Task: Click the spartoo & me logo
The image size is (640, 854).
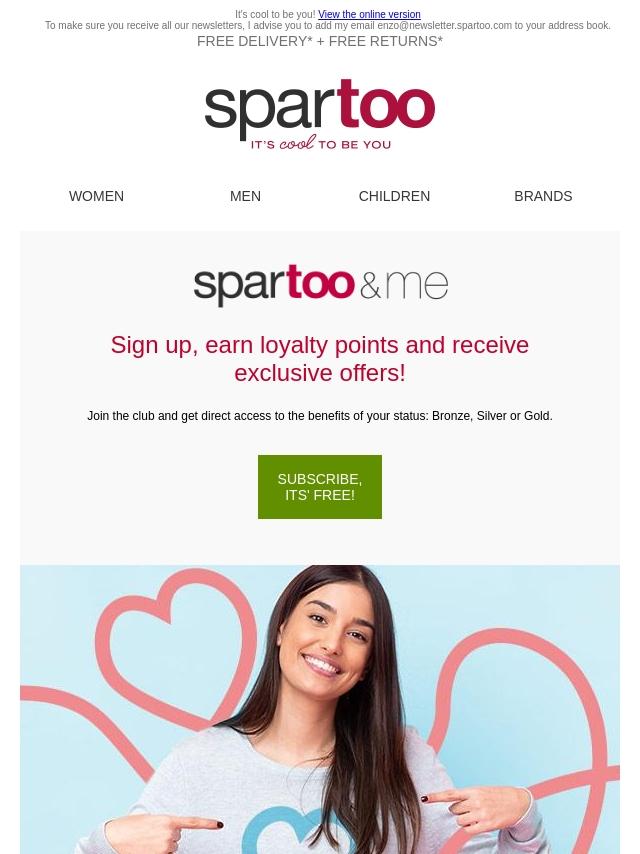Action: [x=320, y=284]
